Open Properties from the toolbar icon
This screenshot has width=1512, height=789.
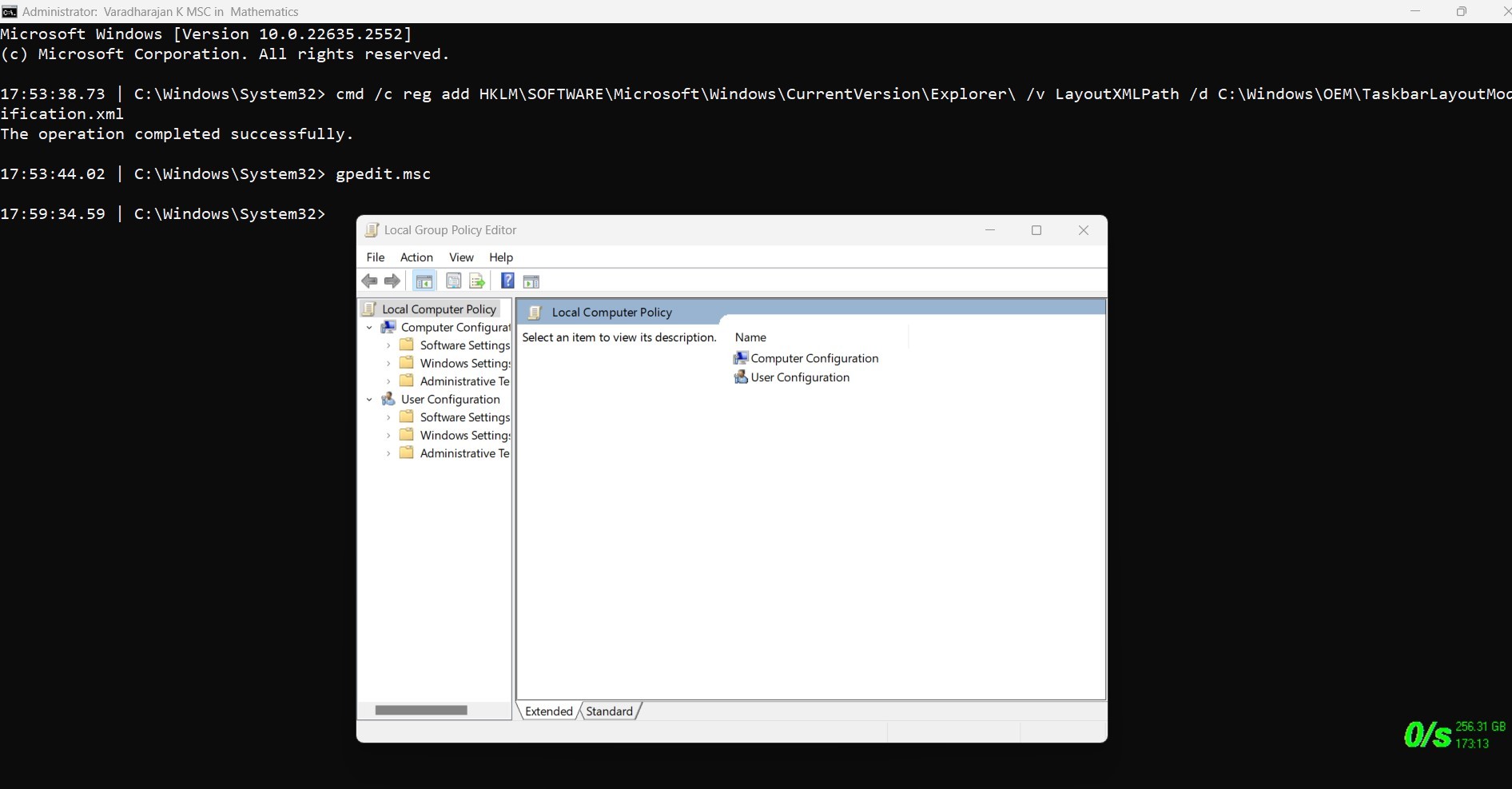pyautogui.click(x=453, y=281)
